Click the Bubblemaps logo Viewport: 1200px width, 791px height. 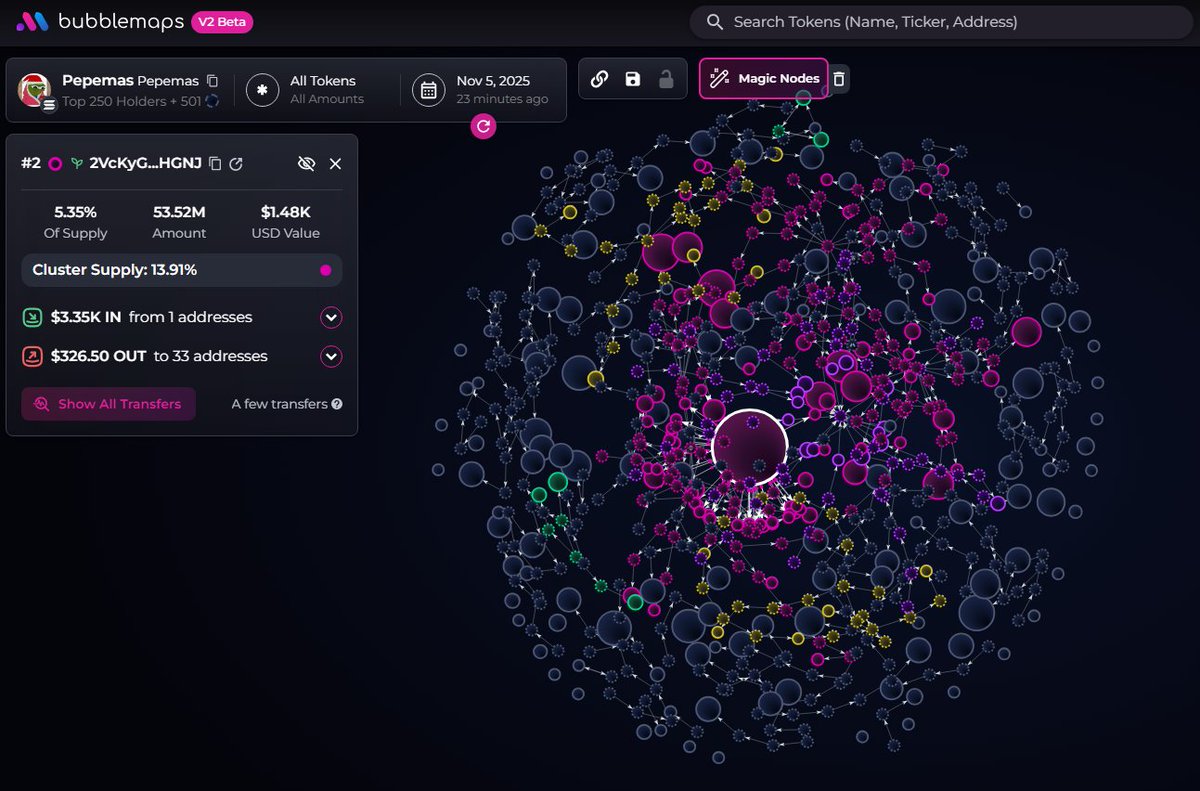[98, 22]
